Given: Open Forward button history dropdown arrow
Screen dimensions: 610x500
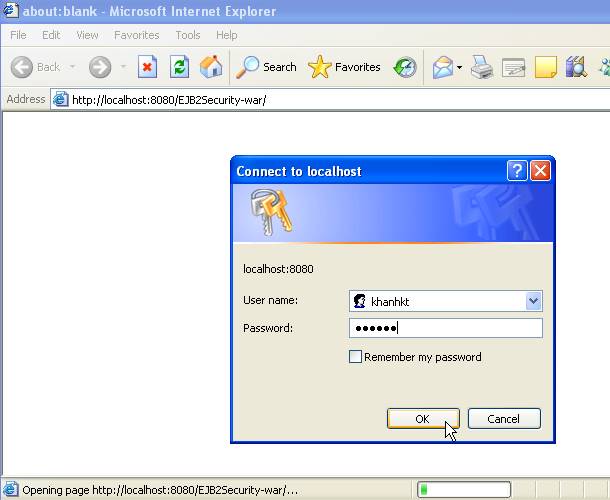Looking at the screenshot, I should (123, 67).
